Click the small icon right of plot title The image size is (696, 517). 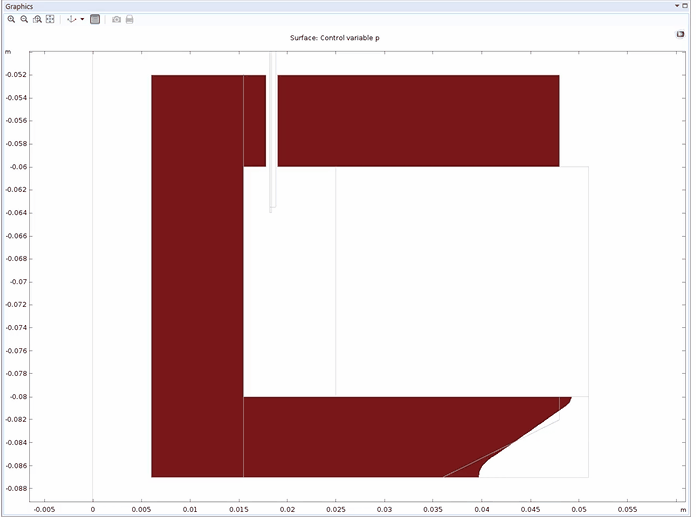(680, 34)
